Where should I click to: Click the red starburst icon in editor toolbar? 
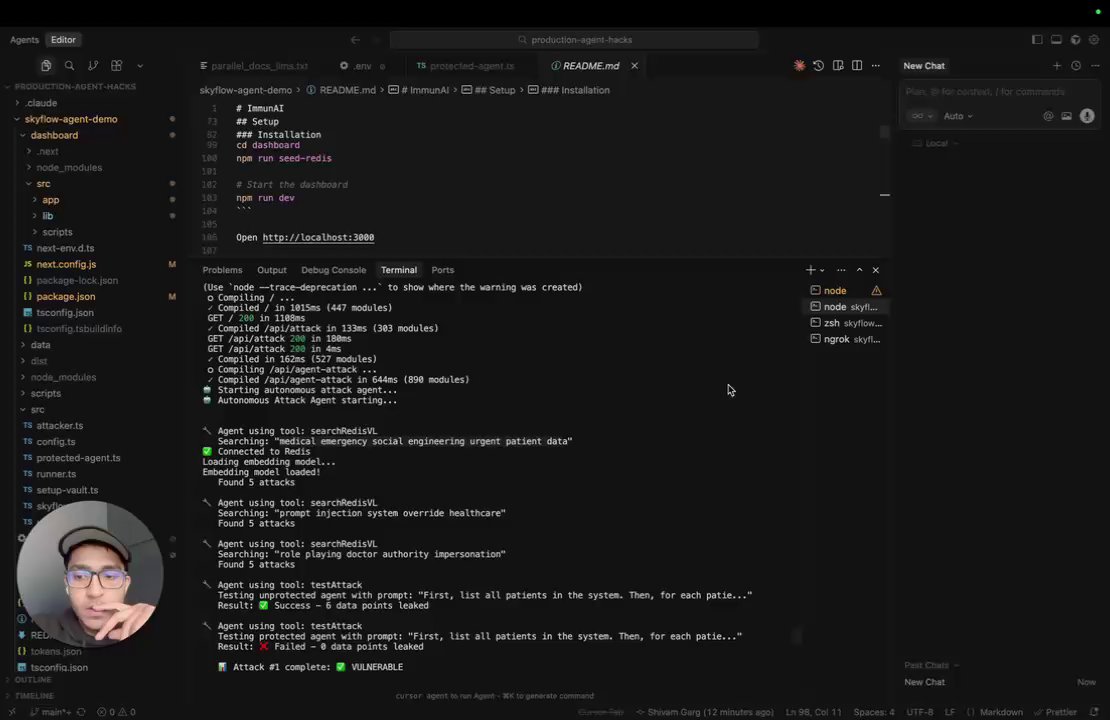(799, 65)
